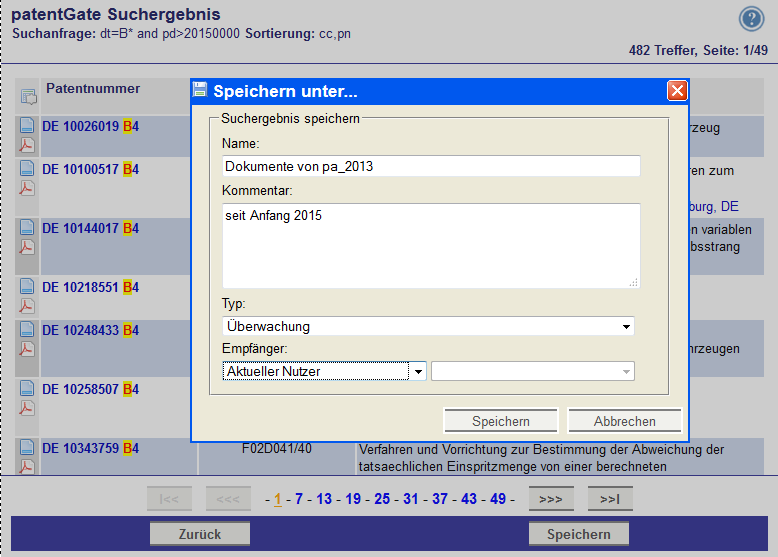Open document view icon for DE 10258507
This screenshot has width=778, height=557.
27,389
